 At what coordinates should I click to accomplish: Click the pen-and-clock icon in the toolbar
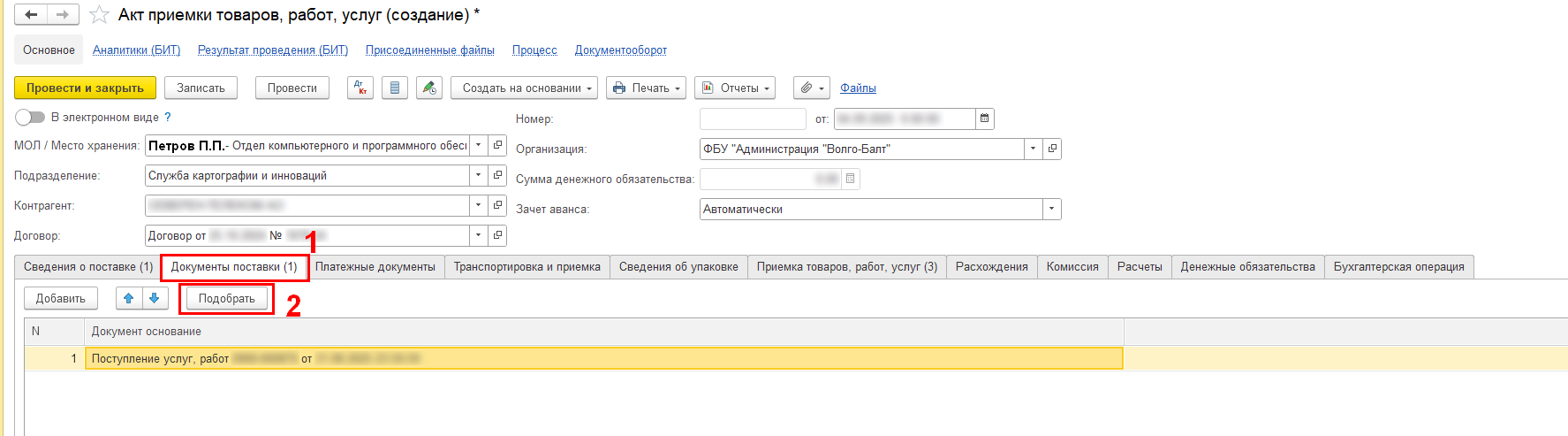coord(429,88)
